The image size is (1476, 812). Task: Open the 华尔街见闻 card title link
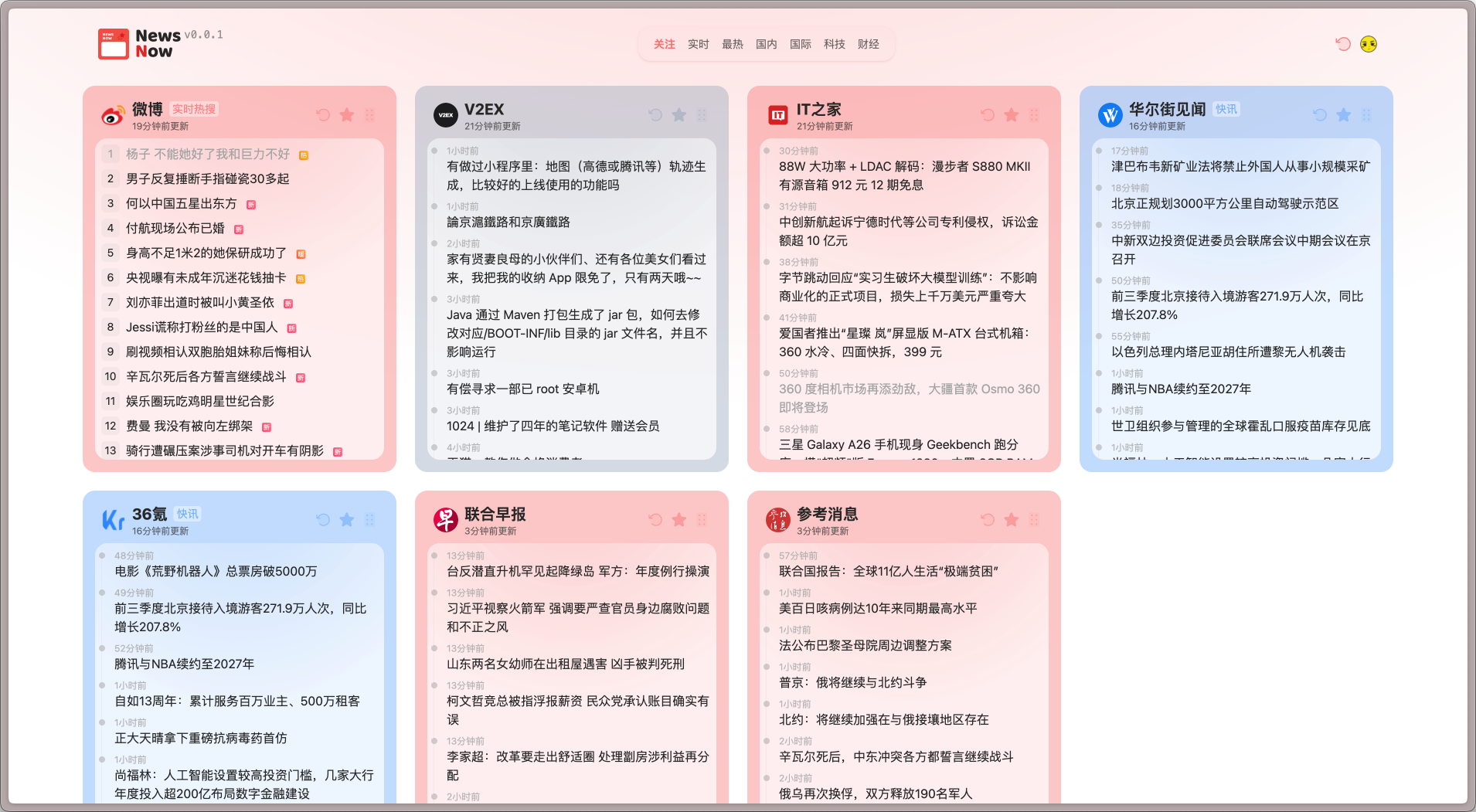1168,109
